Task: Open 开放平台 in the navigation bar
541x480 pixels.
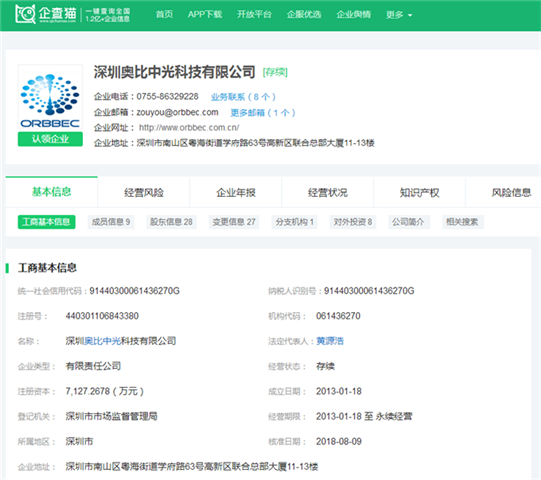Action: pyautogui.click(x=254, y=14)
